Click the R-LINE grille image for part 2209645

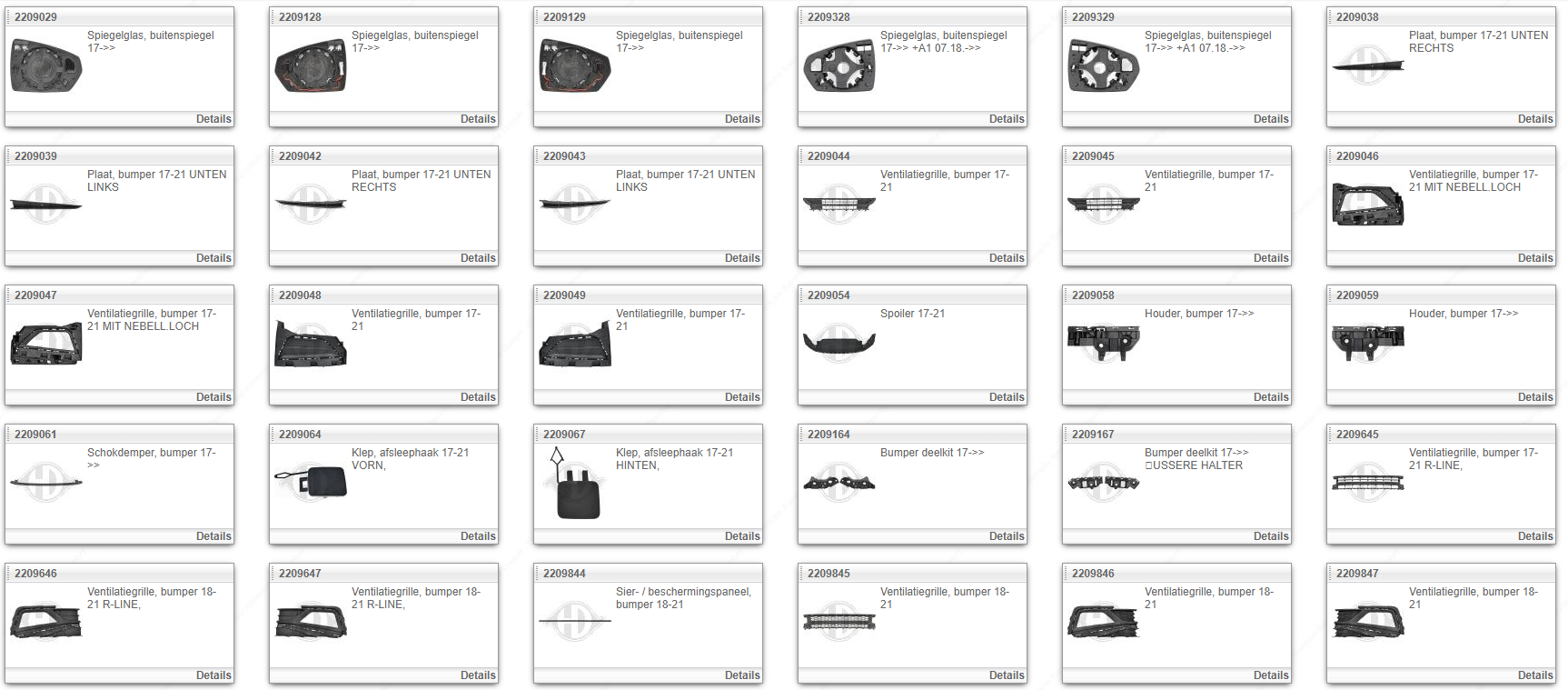1367,482
